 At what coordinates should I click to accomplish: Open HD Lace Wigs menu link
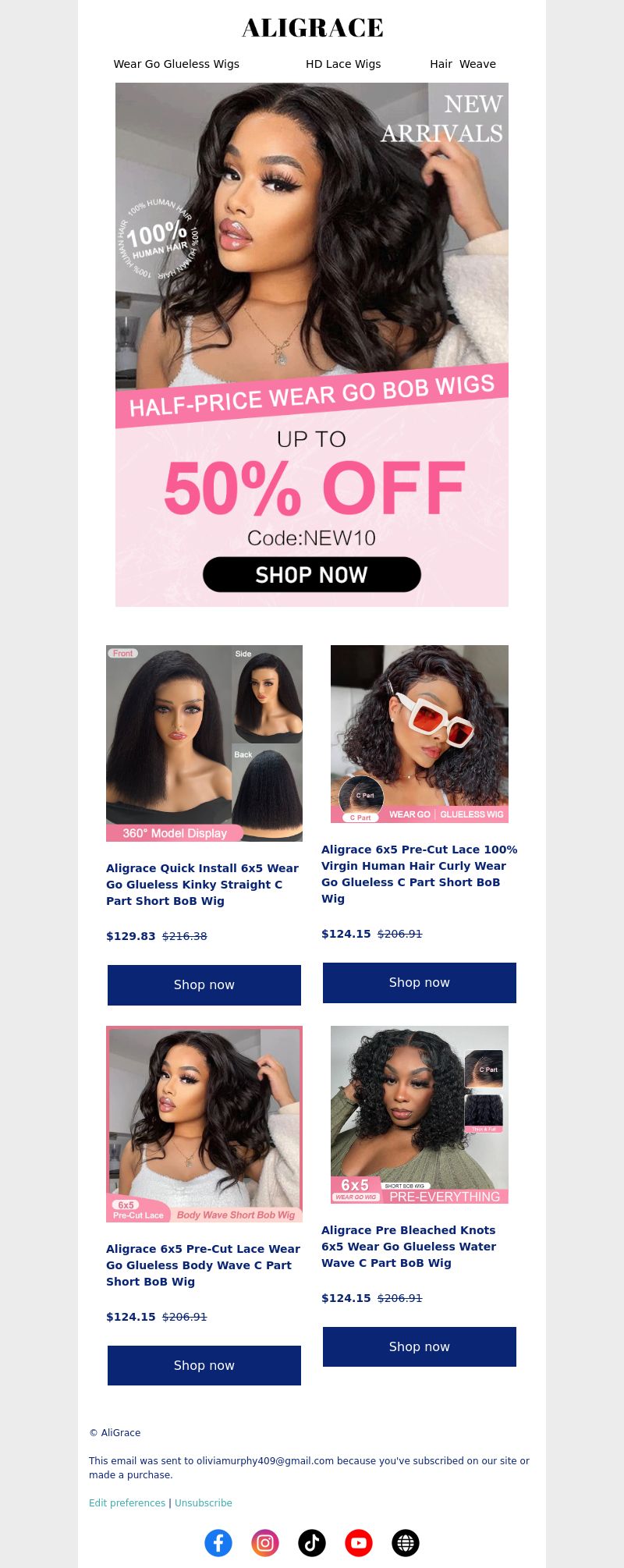coord(343,64)
